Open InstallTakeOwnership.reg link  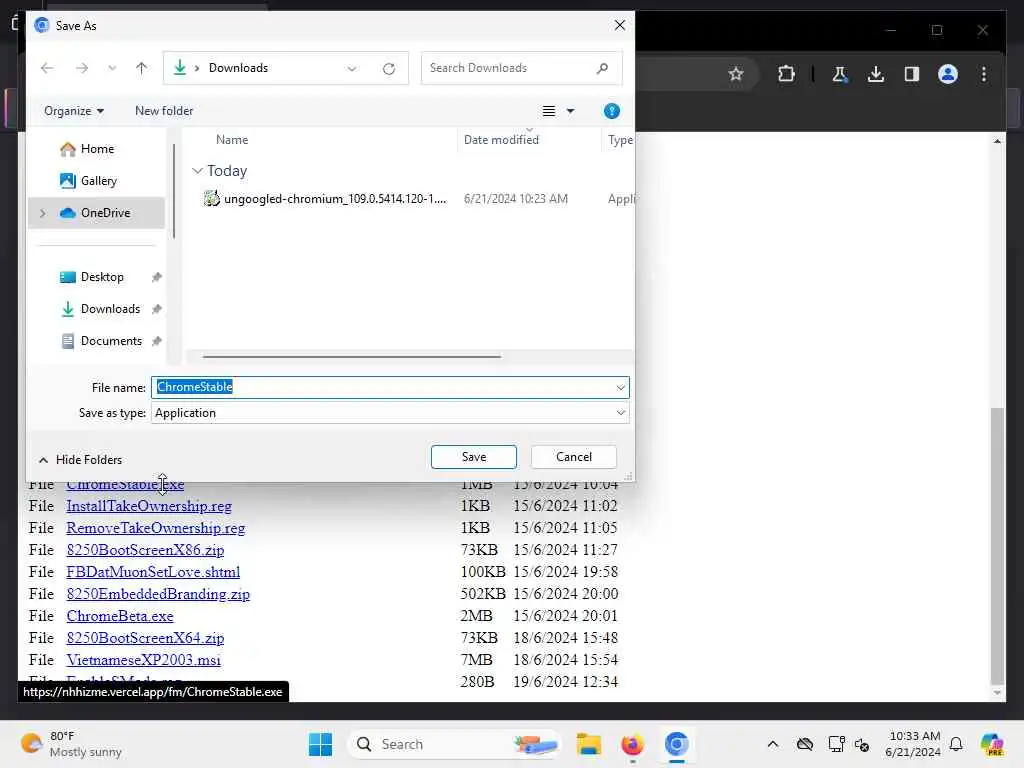pos(149,506)
